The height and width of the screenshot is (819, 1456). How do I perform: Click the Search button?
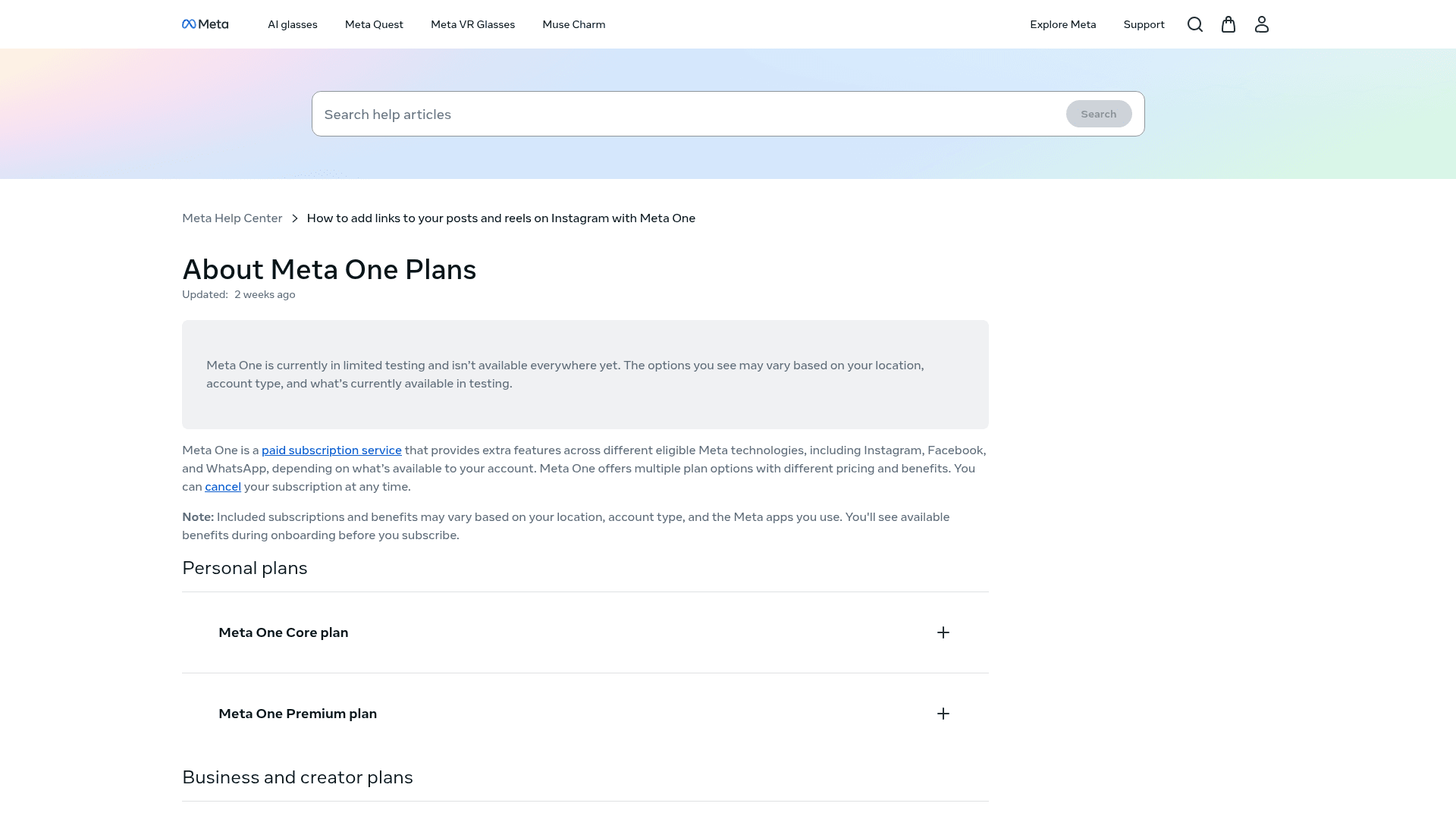(1099, 114)
